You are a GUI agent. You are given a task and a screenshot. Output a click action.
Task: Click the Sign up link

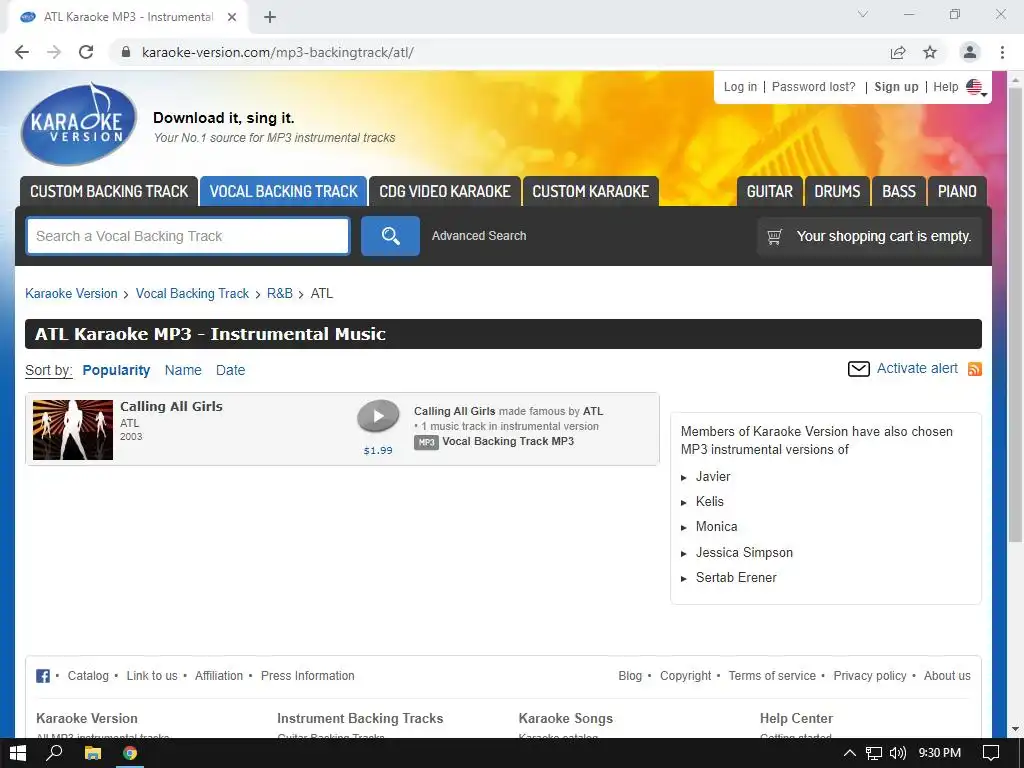896,87
